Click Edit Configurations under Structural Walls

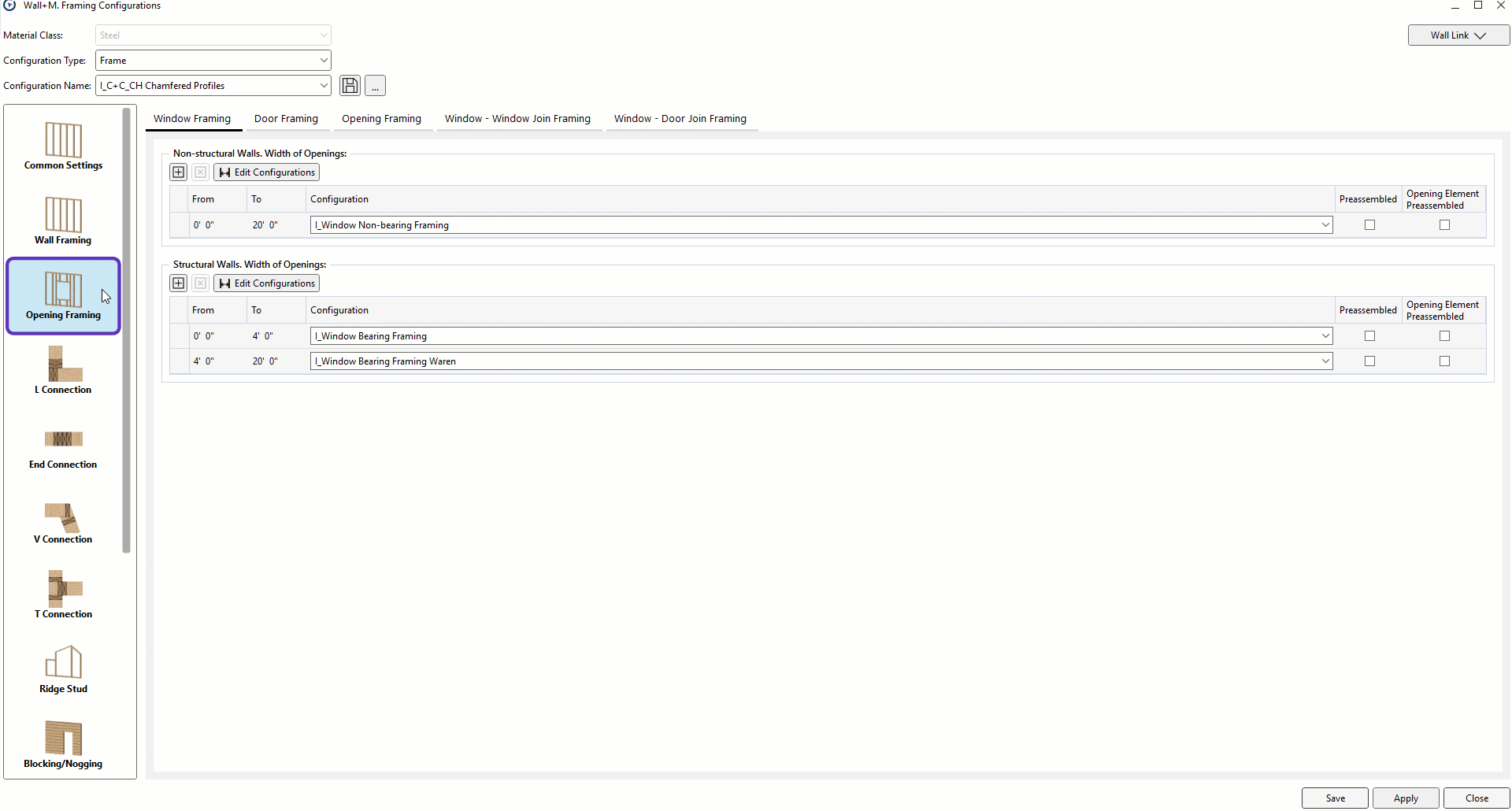point(267,283)
